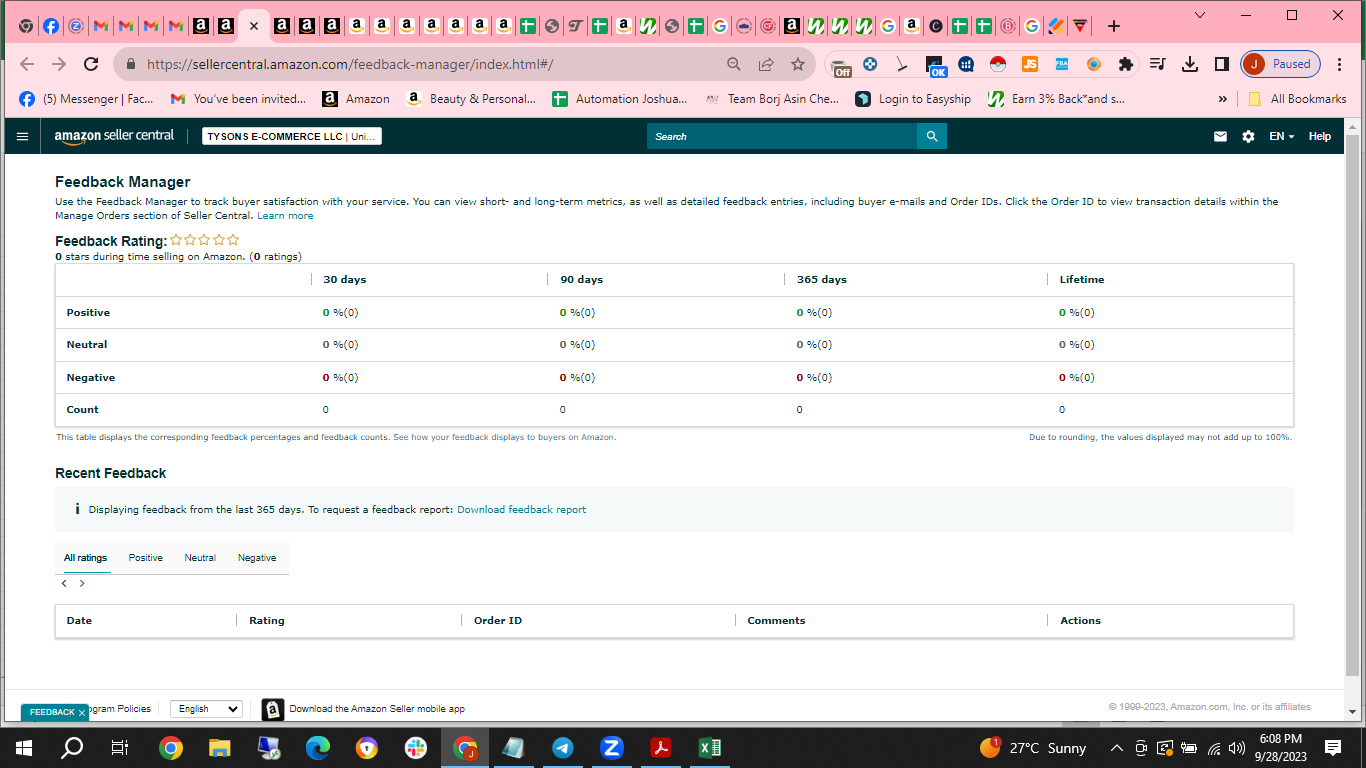The width and height of the screenshot is (1366, 768).
Task: Toggle the Chrome side panel
Action: [x=1222, y=64]
